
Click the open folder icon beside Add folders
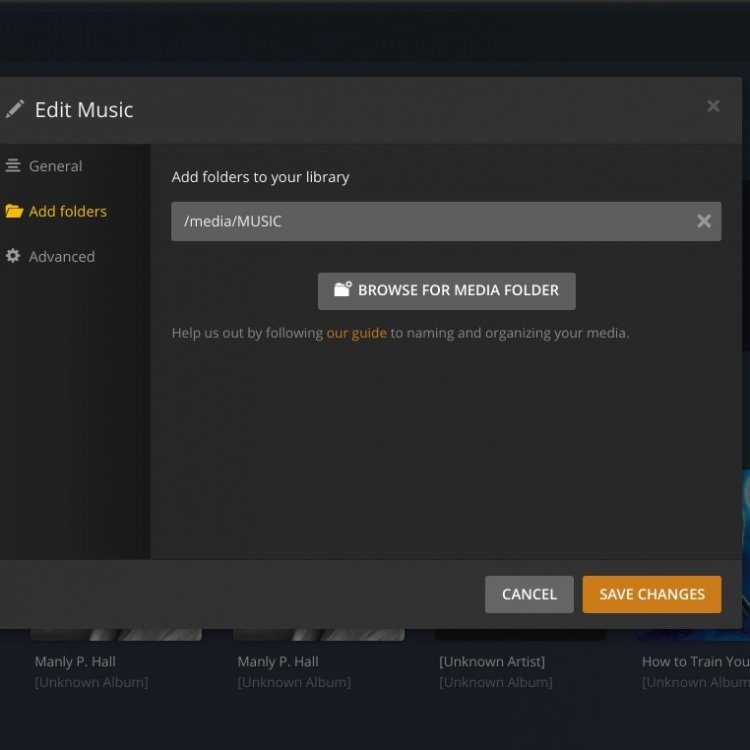(x=14, y=211)
